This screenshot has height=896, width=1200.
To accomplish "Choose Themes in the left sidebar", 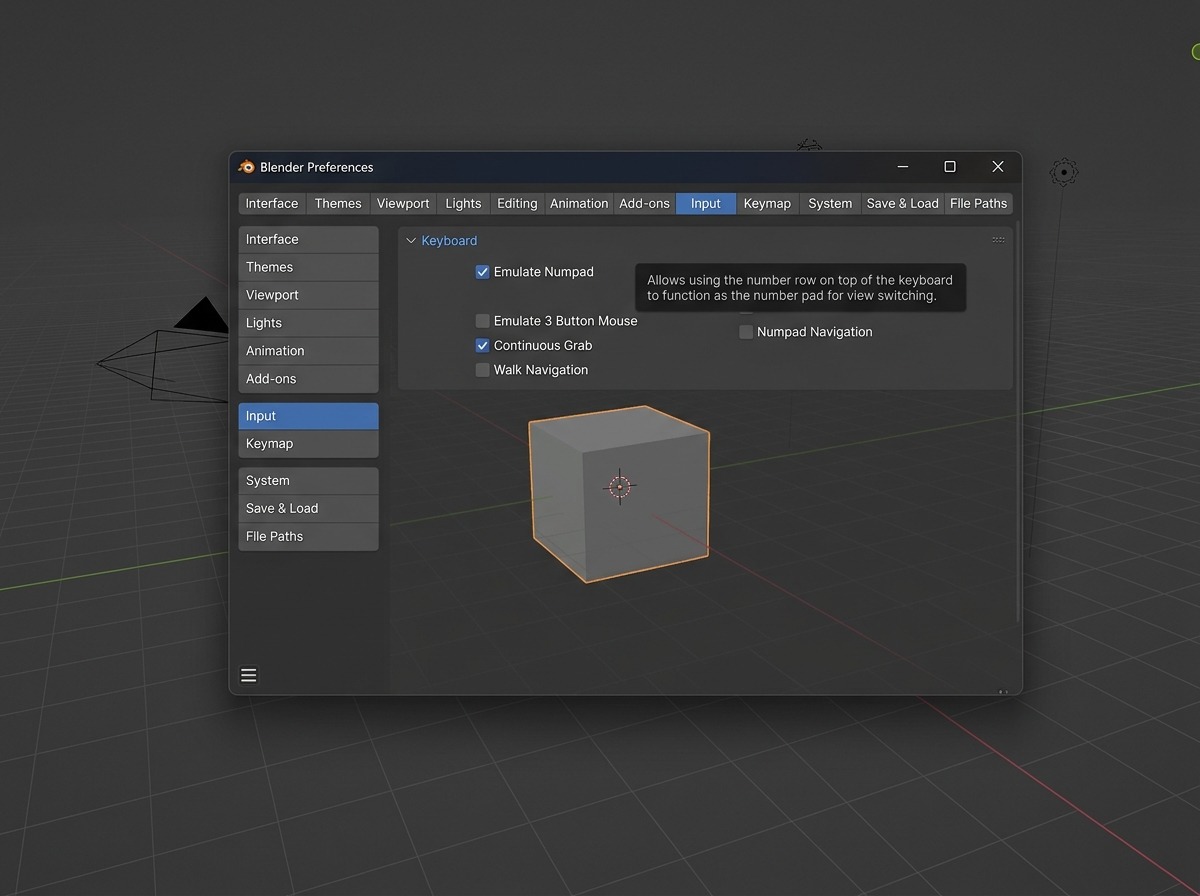I will [x=308, y=267].
